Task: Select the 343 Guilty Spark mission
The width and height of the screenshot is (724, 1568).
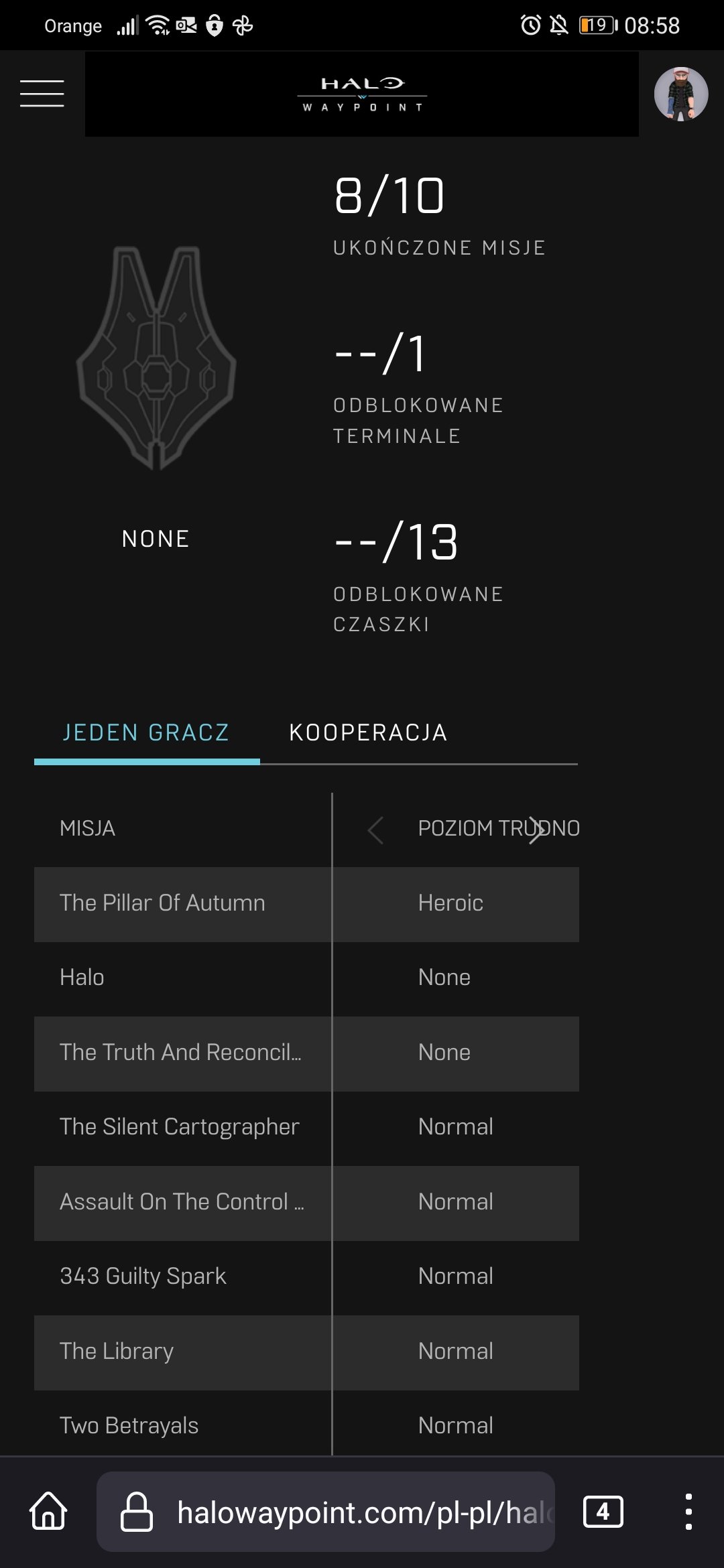Action: tap(143, 1277)
